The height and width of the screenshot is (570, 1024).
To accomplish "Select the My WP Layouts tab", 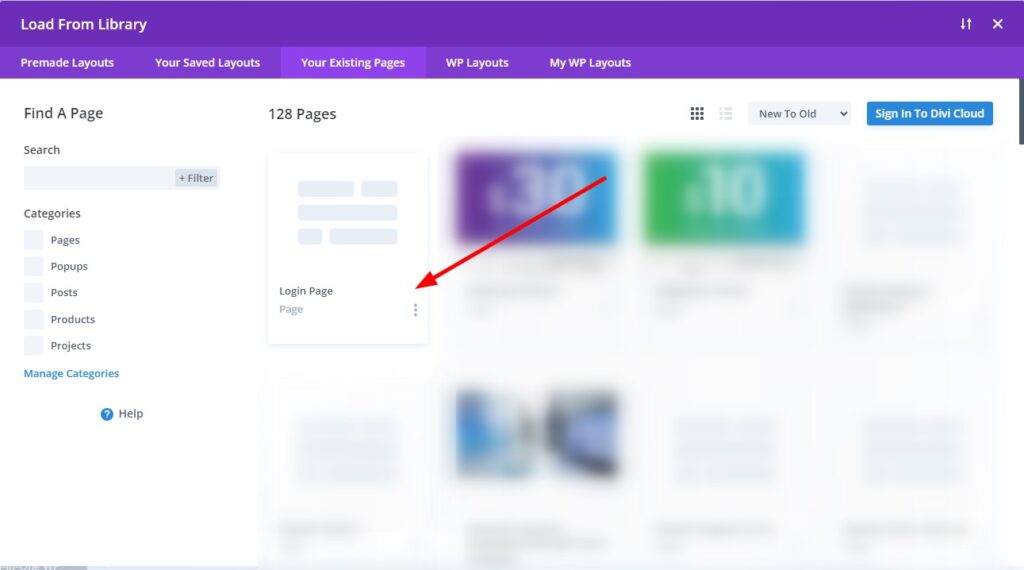I will click(590, 63).
